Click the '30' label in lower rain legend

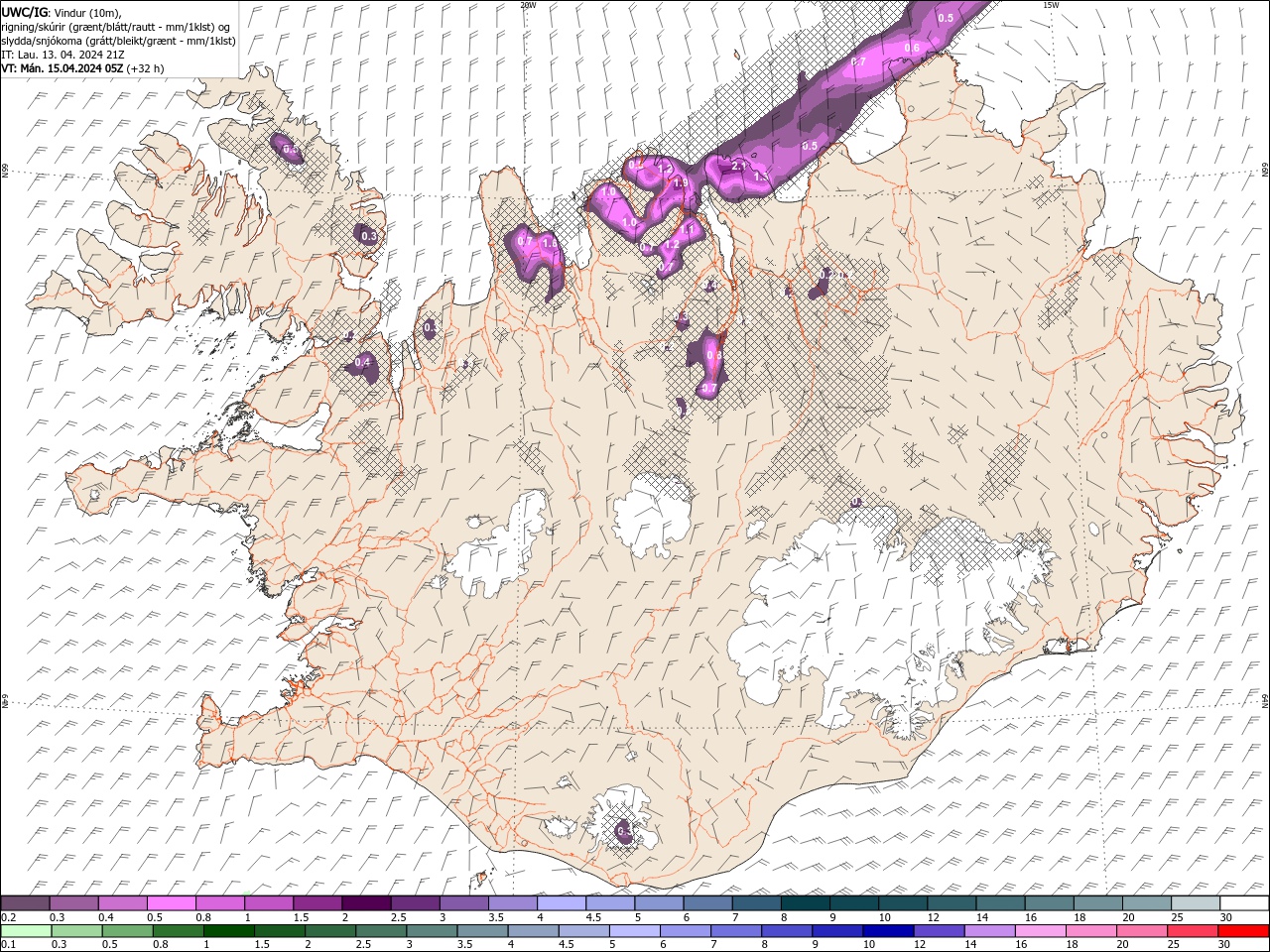tap(1226, 945)
